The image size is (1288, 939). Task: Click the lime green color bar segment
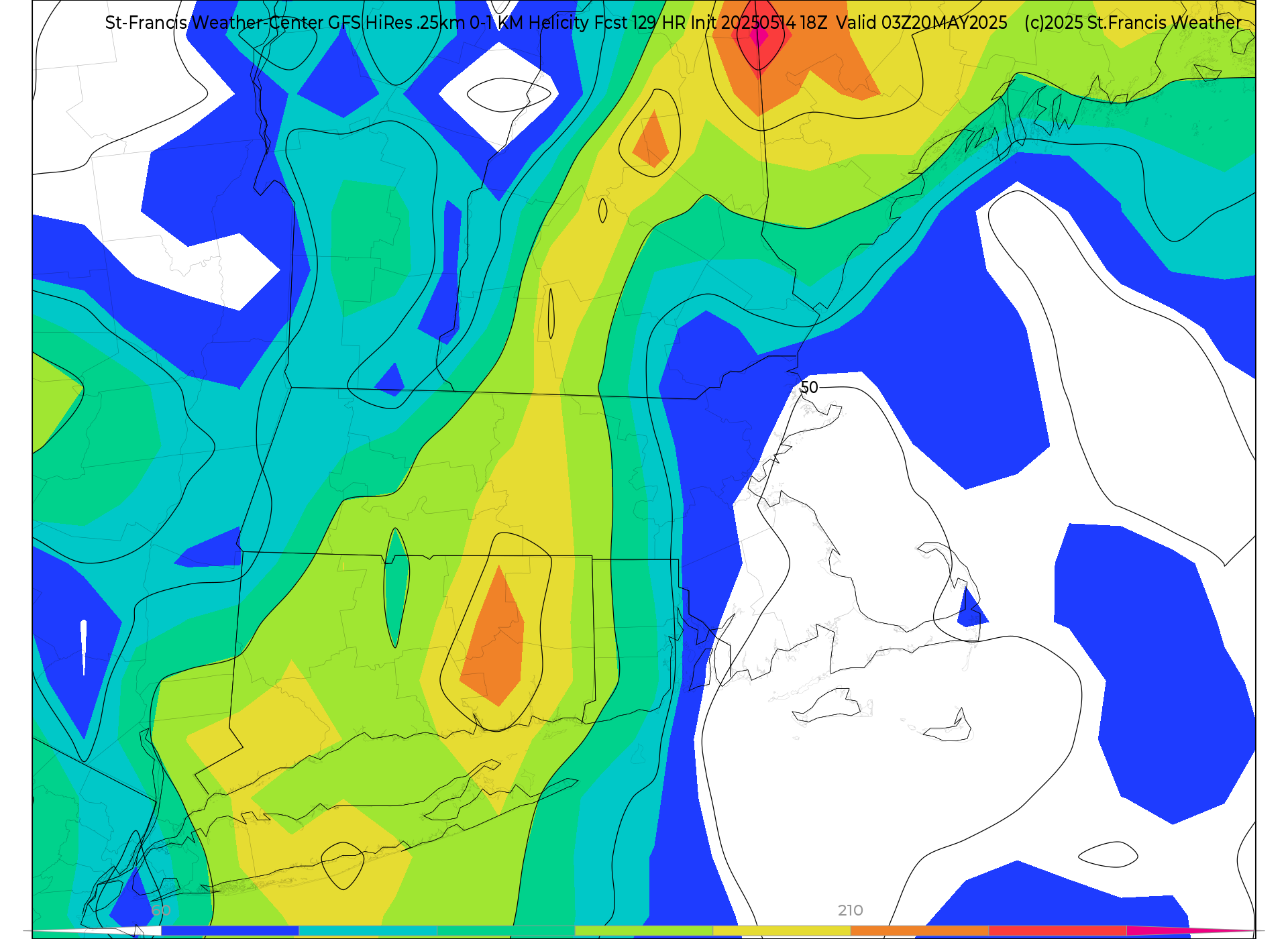pos(643,931)
